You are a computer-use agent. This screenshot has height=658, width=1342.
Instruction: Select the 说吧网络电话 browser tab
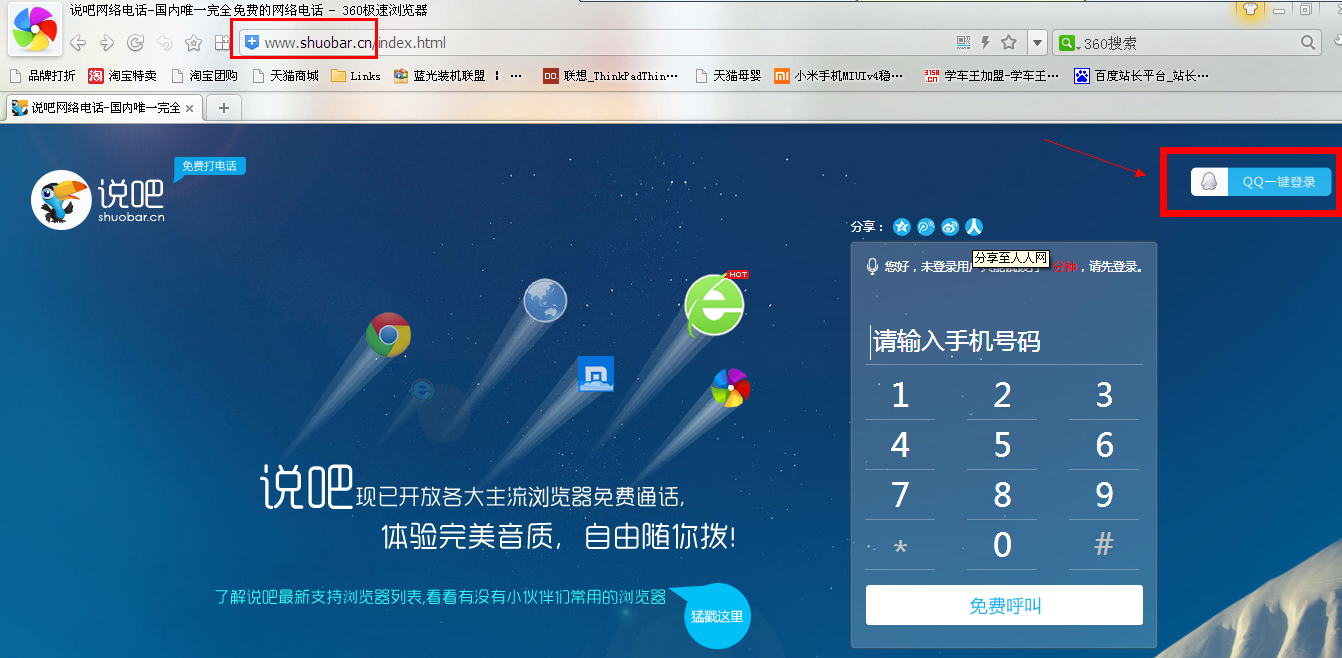(x=104, y=108)
